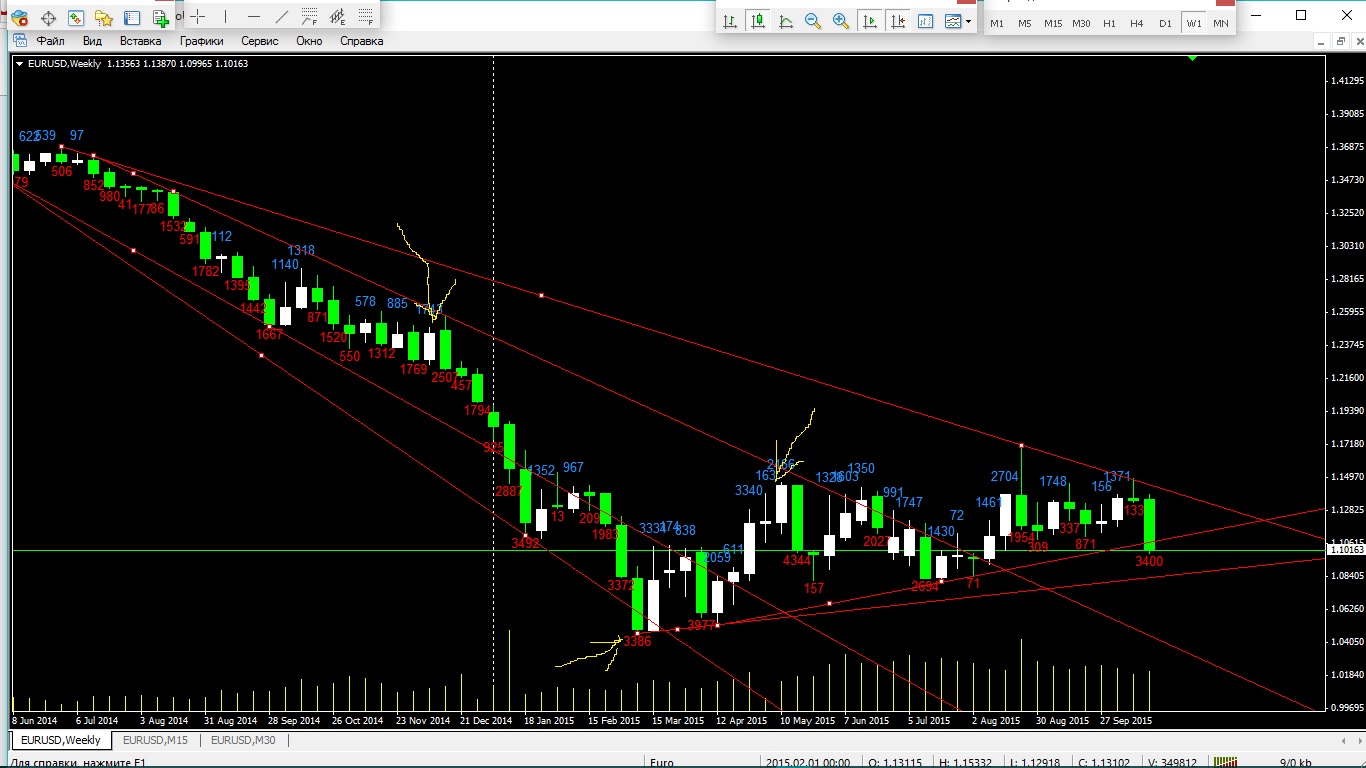Close the inner chart window
Viewport: 1366px width, 768px height.
pos(1357,41)
